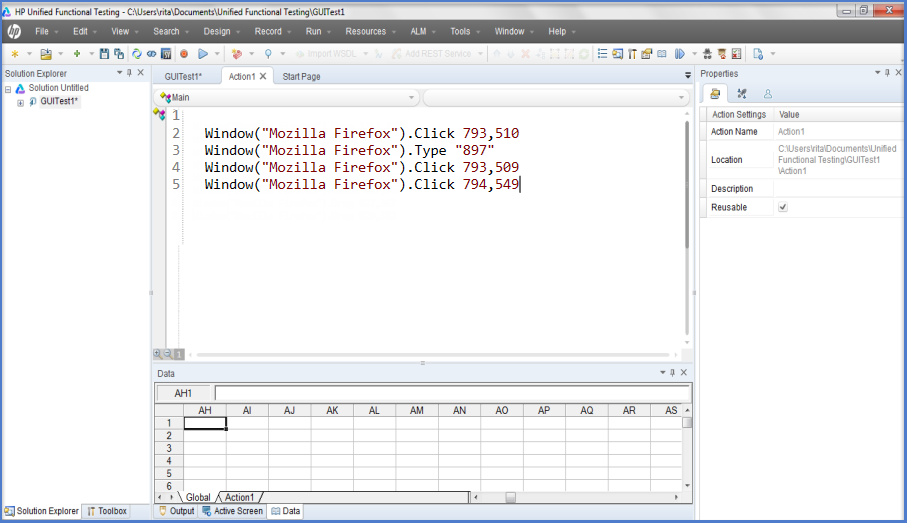Select the first Properties panel tab icon
Image resolution: width=907 pixels, height=523 pixels.
point(716,94)
